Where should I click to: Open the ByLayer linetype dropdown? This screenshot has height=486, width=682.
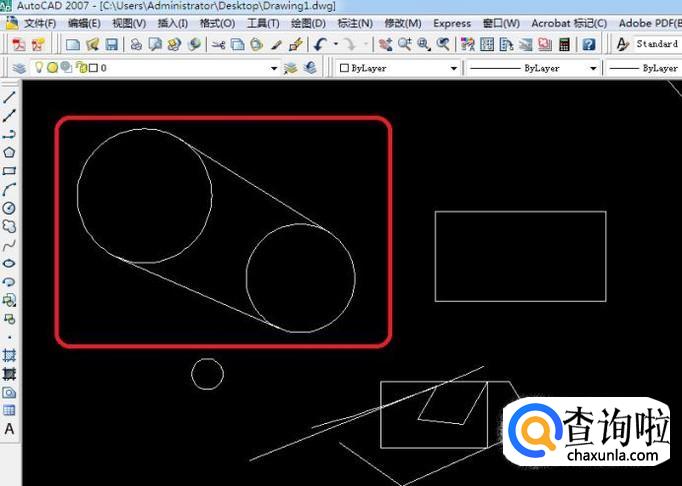(593, 68)
